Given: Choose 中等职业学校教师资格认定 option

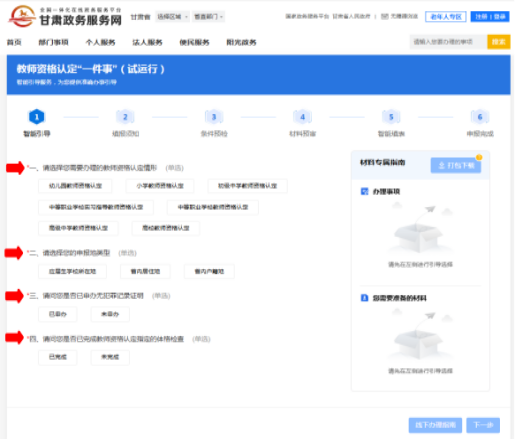Looking at the screenshot, I should [x=213, y=207].
